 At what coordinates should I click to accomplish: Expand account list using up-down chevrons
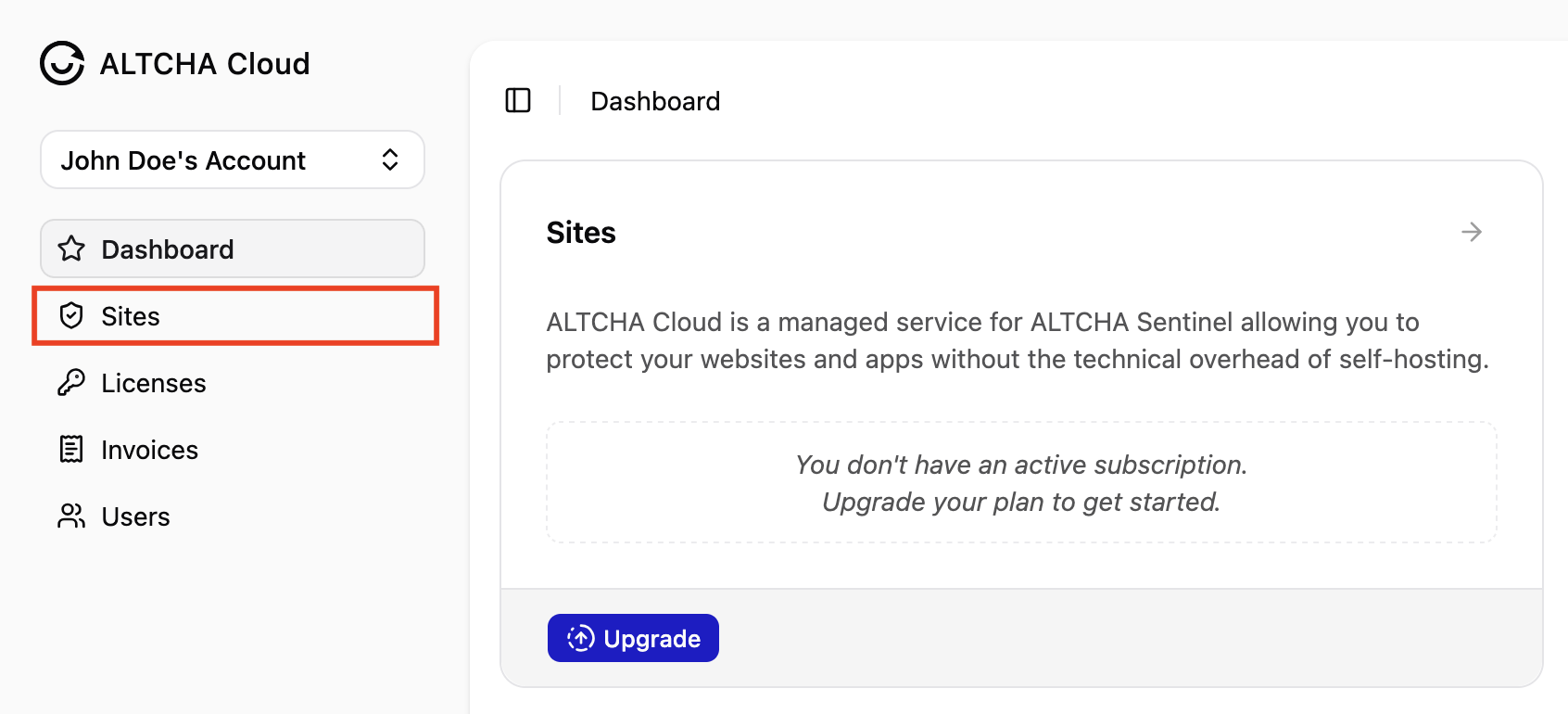[x=390, y=159]
